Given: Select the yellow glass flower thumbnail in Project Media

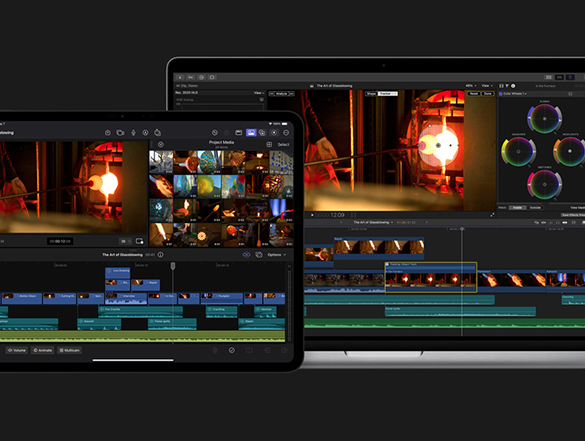Looking at the screenshot, I should coord(209,187).
